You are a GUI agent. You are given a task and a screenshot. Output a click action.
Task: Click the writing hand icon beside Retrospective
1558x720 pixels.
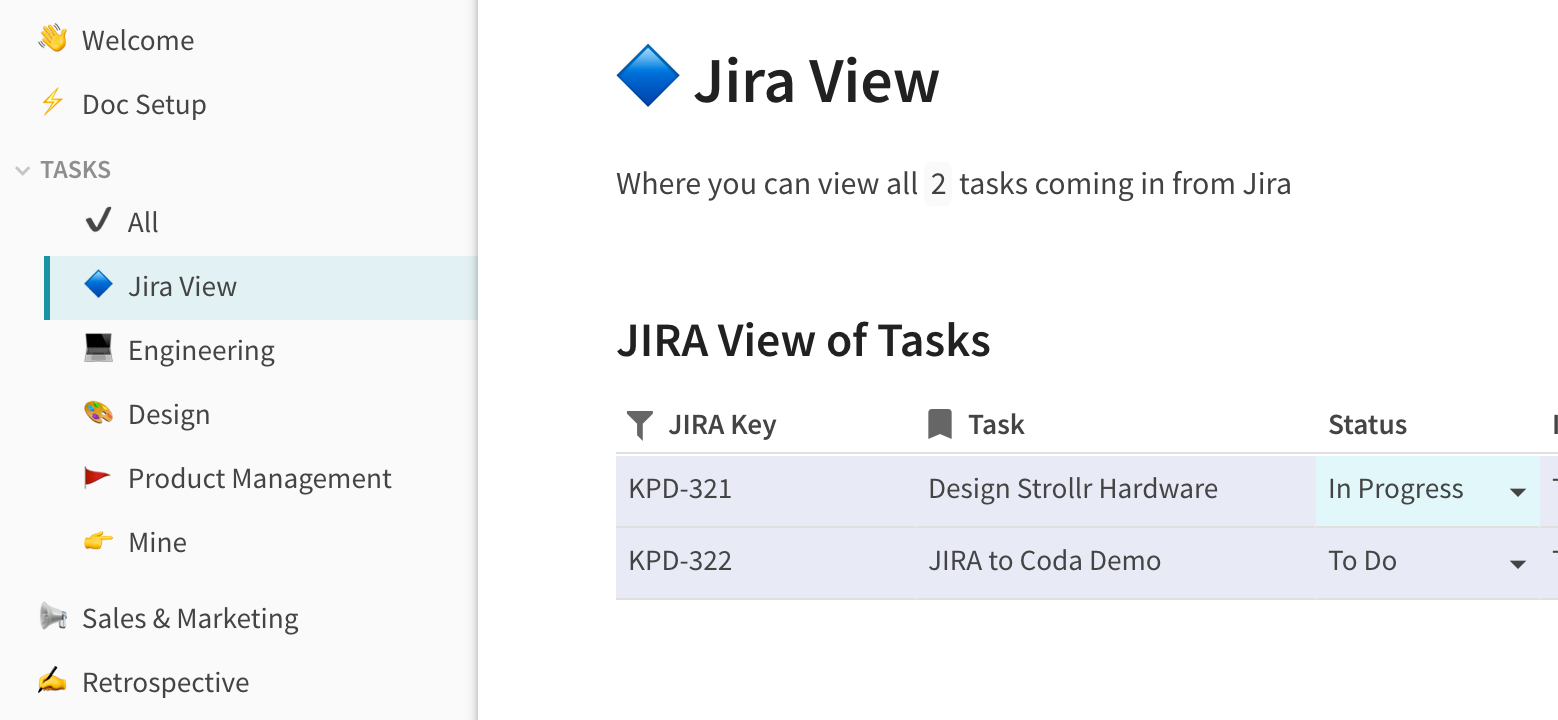click(52, 681)
